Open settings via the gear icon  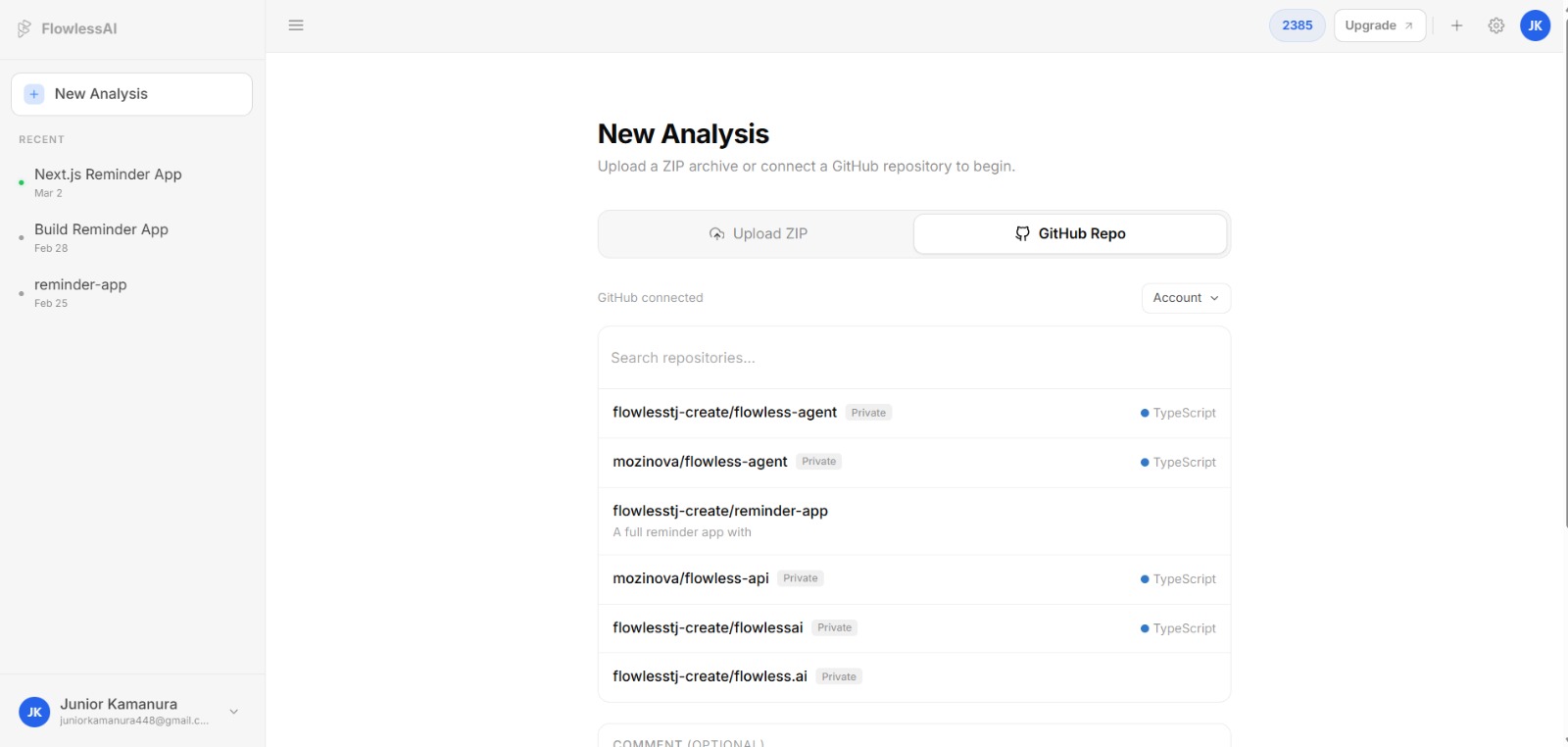[1496, 25]
